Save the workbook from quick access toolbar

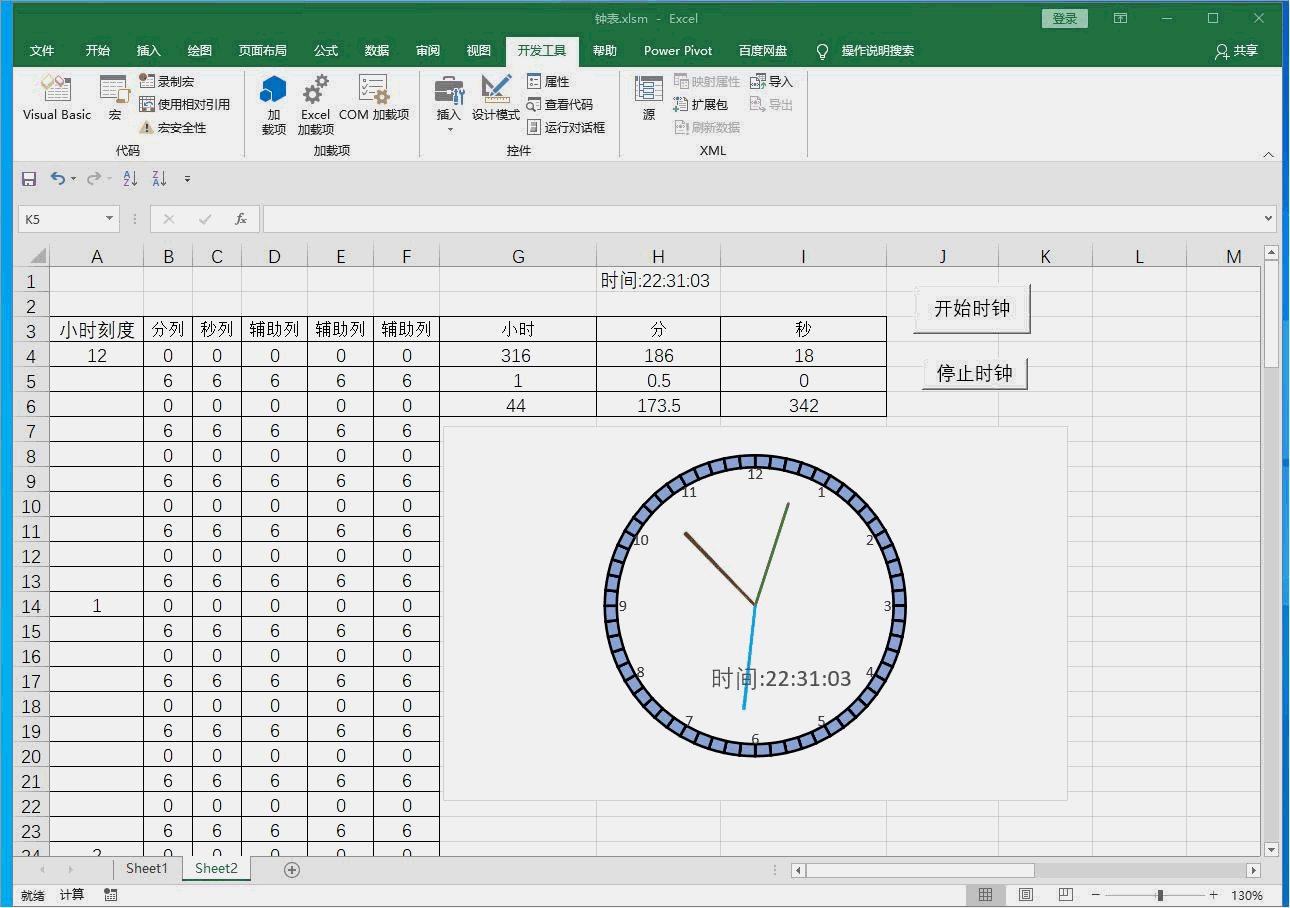29,179
